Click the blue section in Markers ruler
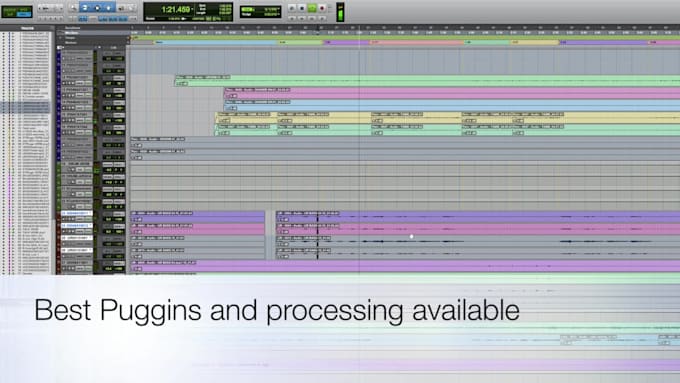Screen dimensions: 680x383 216,43
